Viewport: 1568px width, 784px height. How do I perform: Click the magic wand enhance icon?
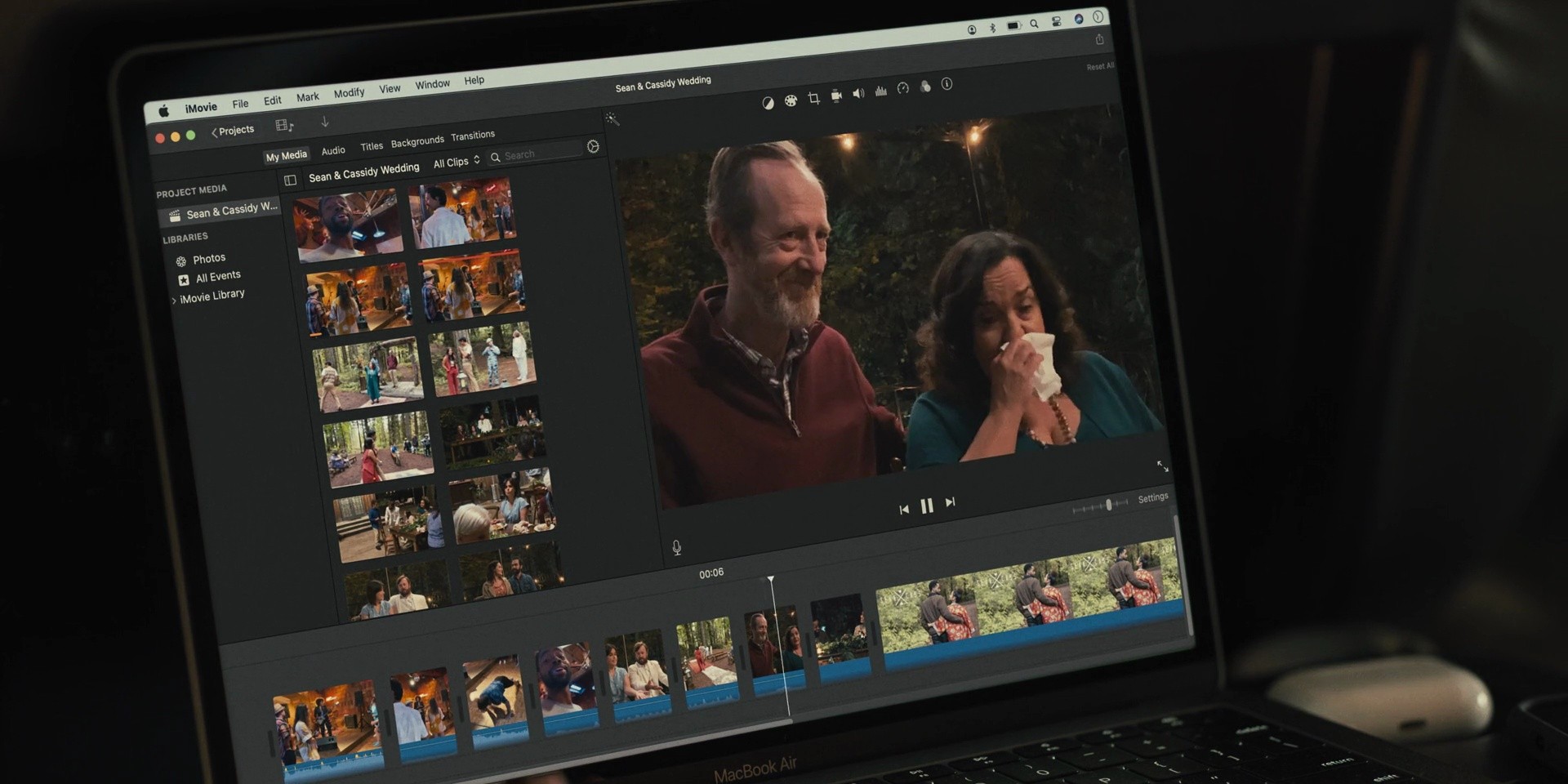(612, 120)
